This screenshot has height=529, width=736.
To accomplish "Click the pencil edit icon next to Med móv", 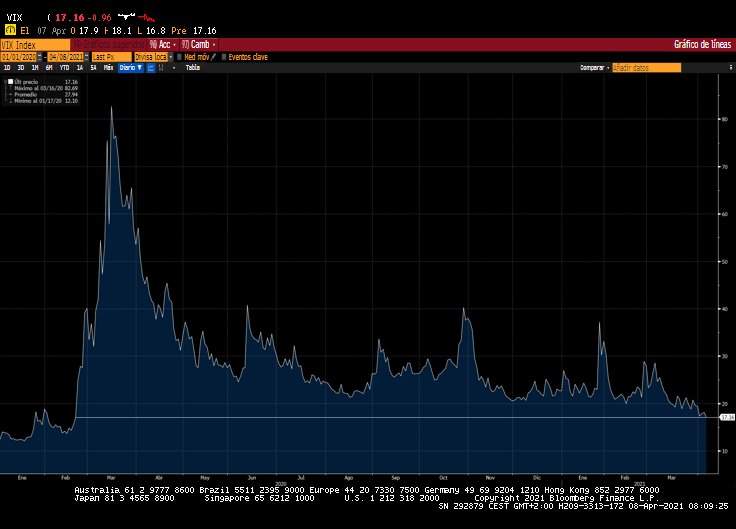I will pyautogui.click(x=214, y=57).
